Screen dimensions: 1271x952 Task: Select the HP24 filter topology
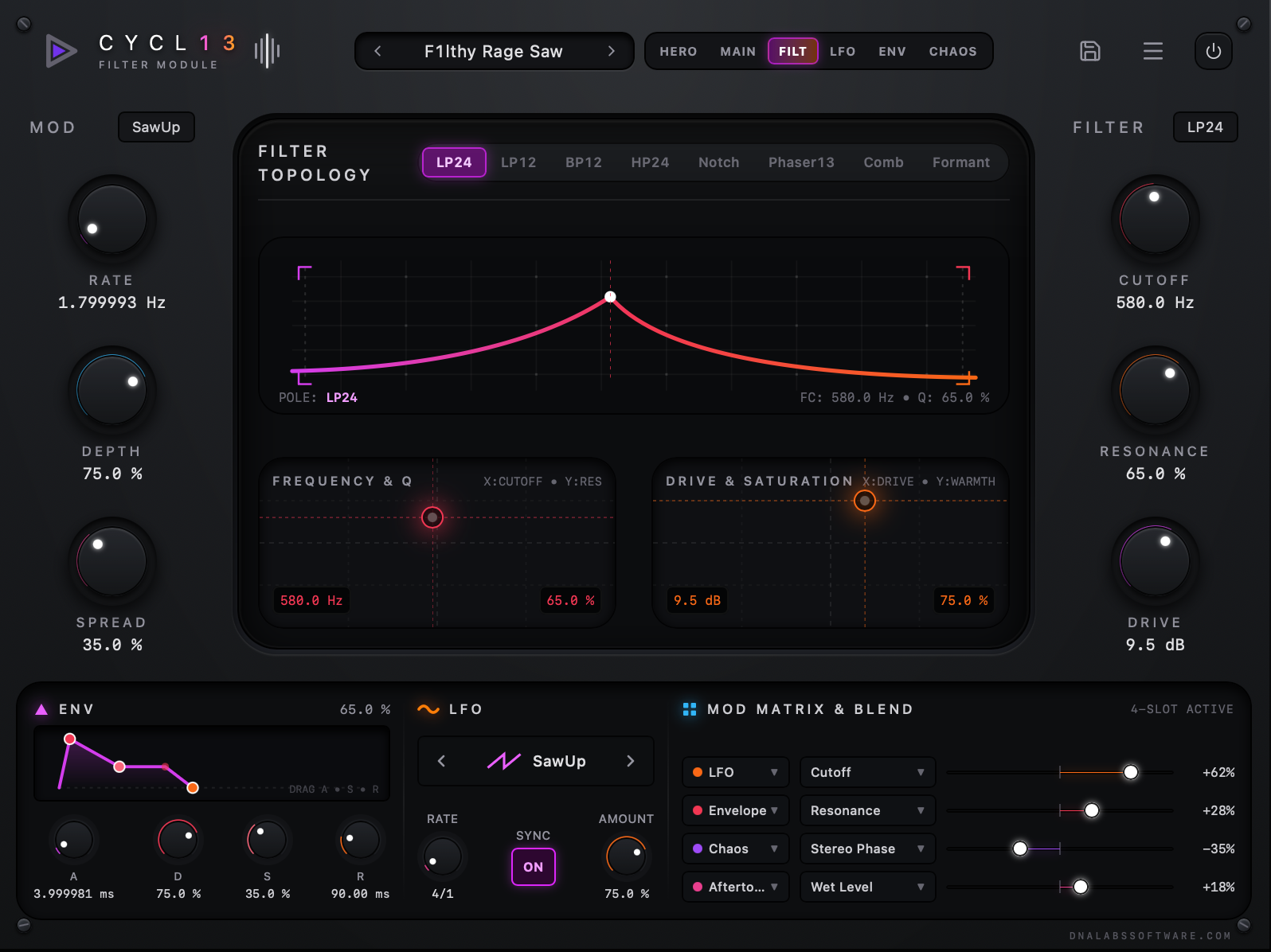click(650, 162)
